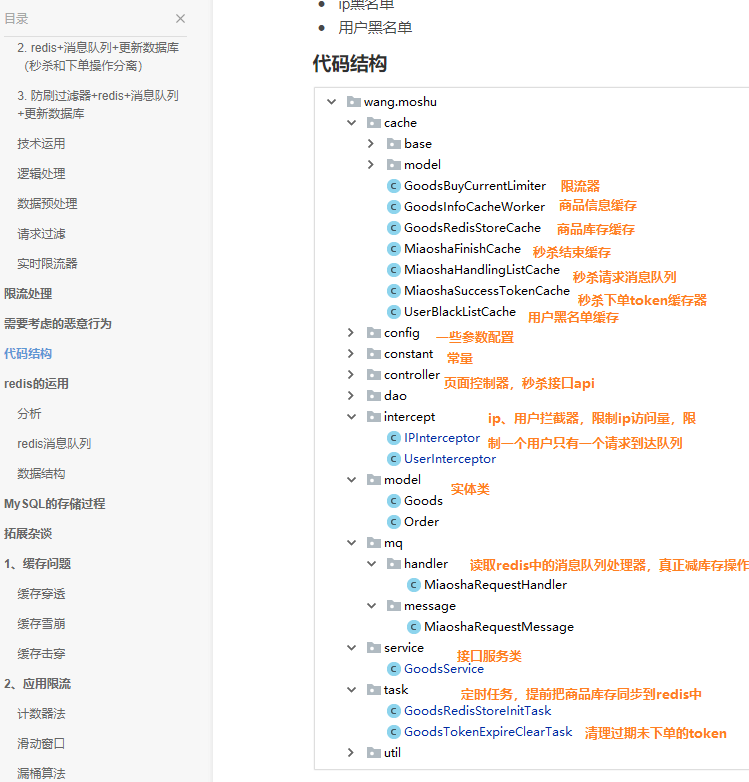
Task: Collapse the task folder chevron
Action: 352,690
